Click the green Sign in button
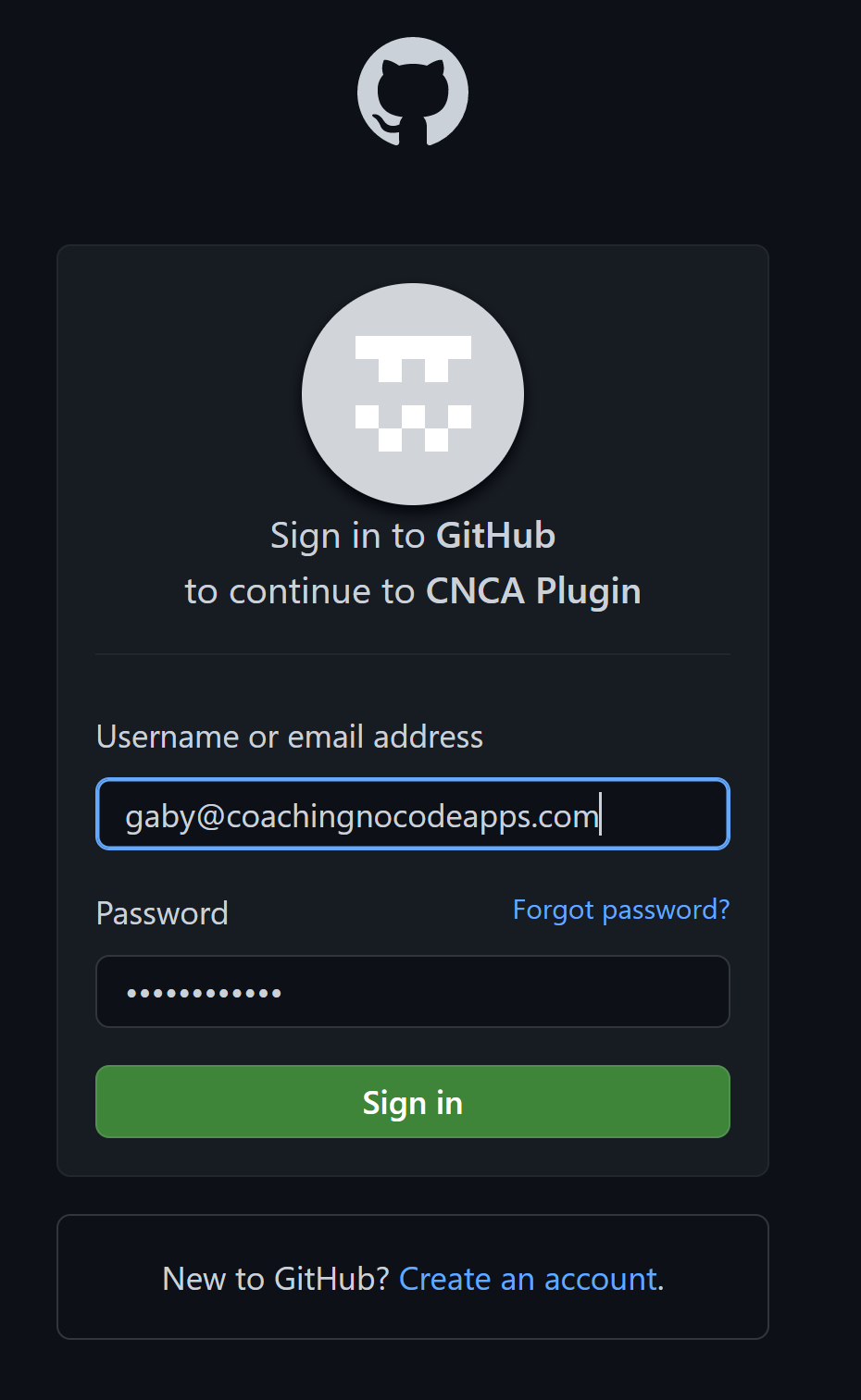 point(413,1101)
